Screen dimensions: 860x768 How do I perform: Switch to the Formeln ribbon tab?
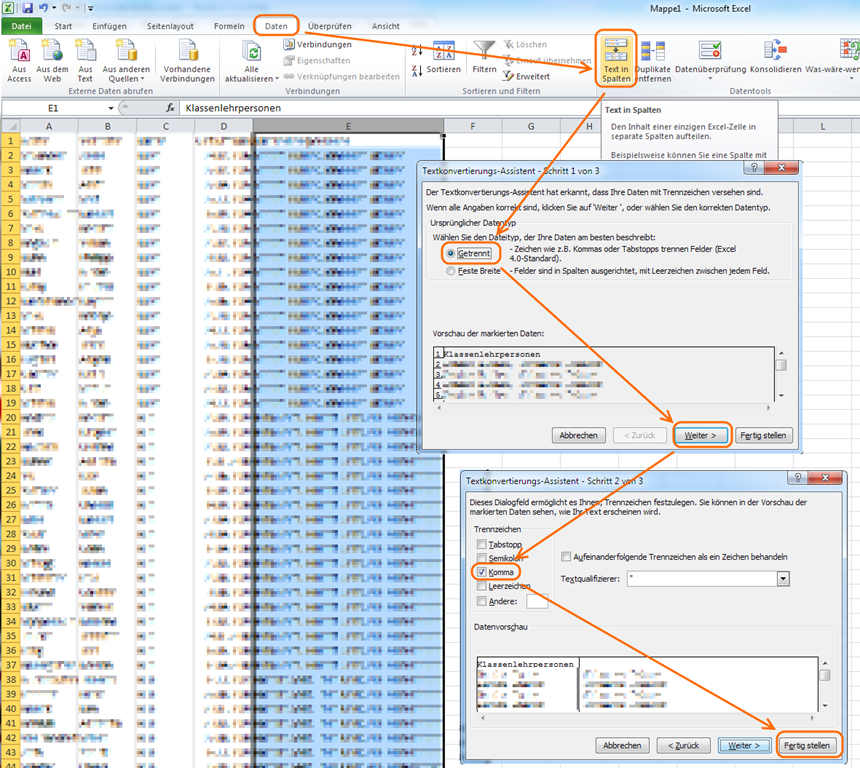[x=229, y=25]
